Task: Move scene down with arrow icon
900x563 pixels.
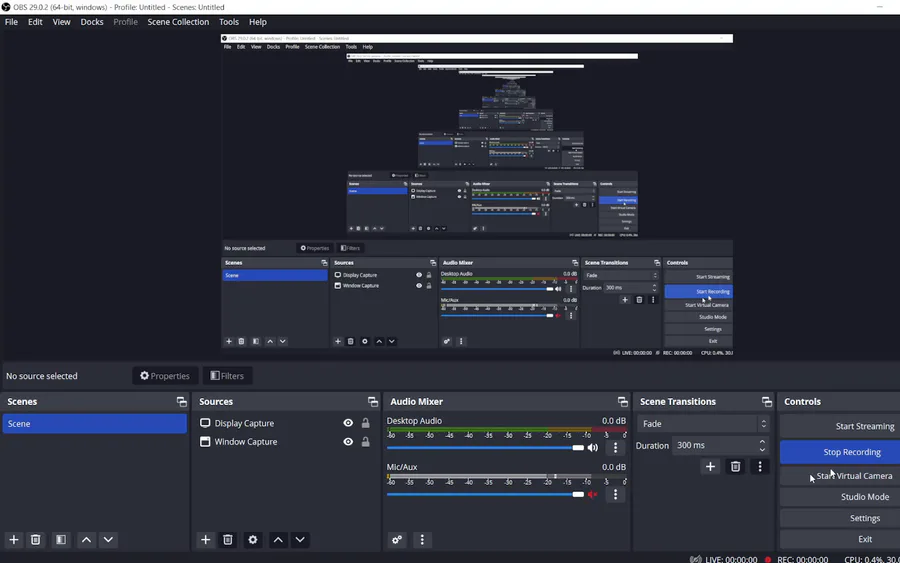Action: tap(108, 539)
